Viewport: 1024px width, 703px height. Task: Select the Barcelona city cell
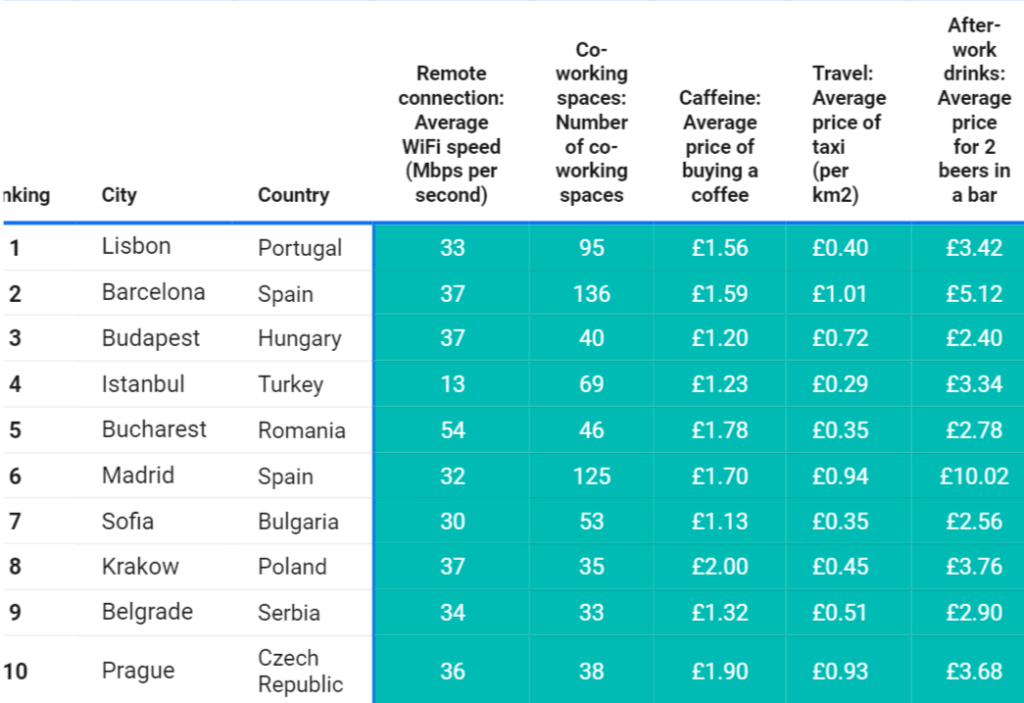point(153,292)
